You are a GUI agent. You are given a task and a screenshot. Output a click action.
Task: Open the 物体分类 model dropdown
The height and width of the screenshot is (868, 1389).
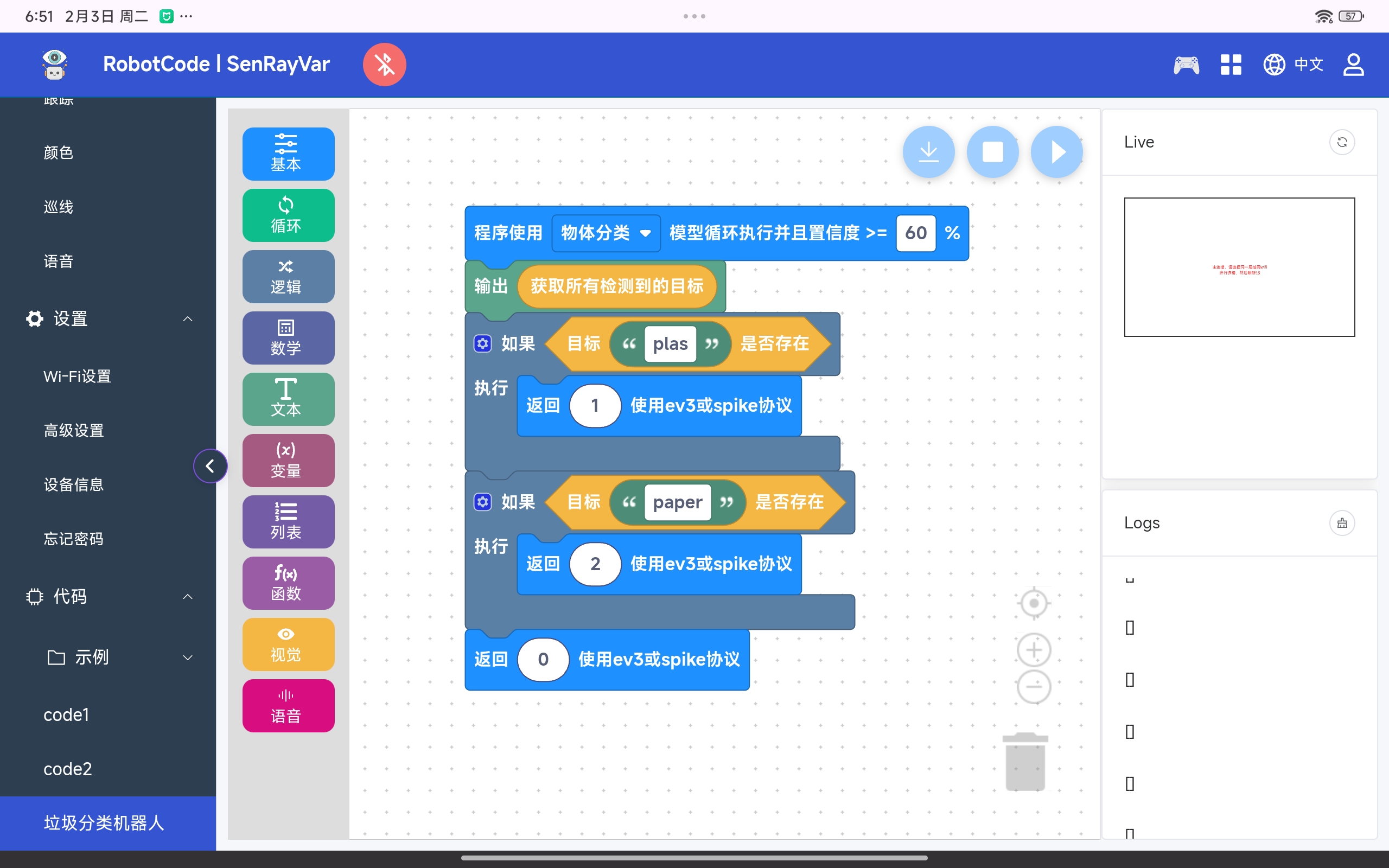click(606, 233)
